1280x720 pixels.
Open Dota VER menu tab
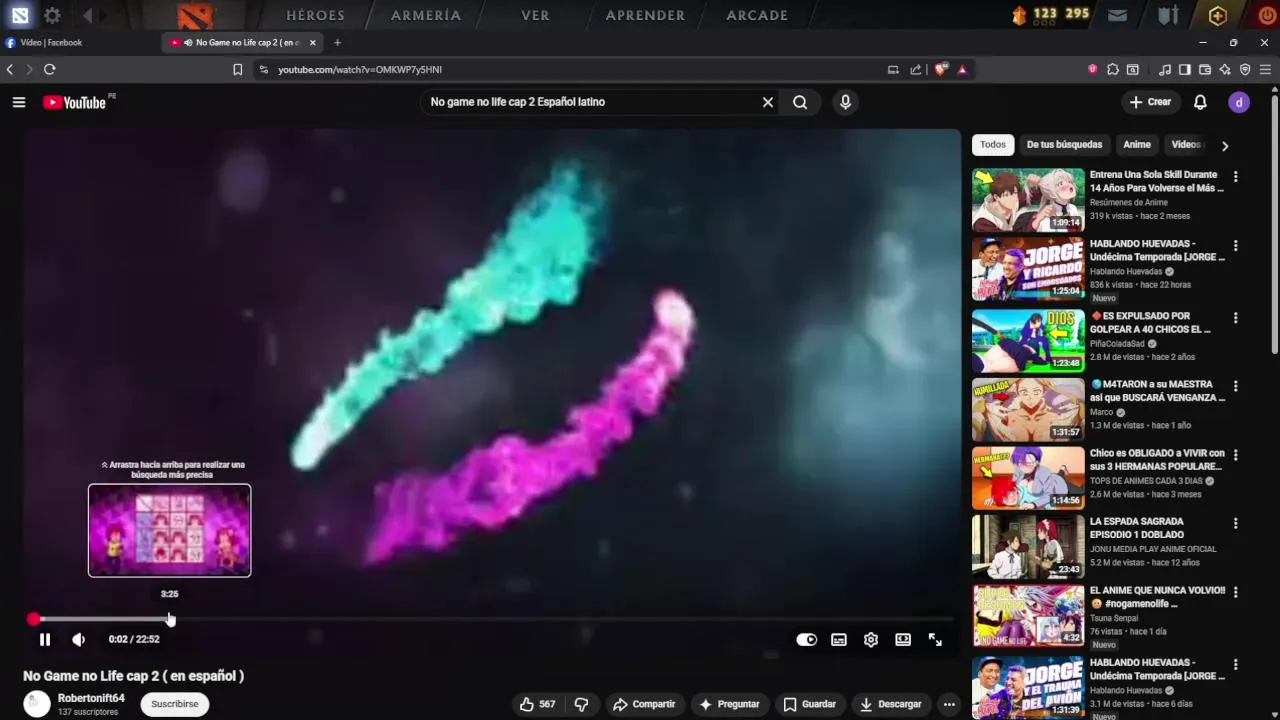(535, 15)
